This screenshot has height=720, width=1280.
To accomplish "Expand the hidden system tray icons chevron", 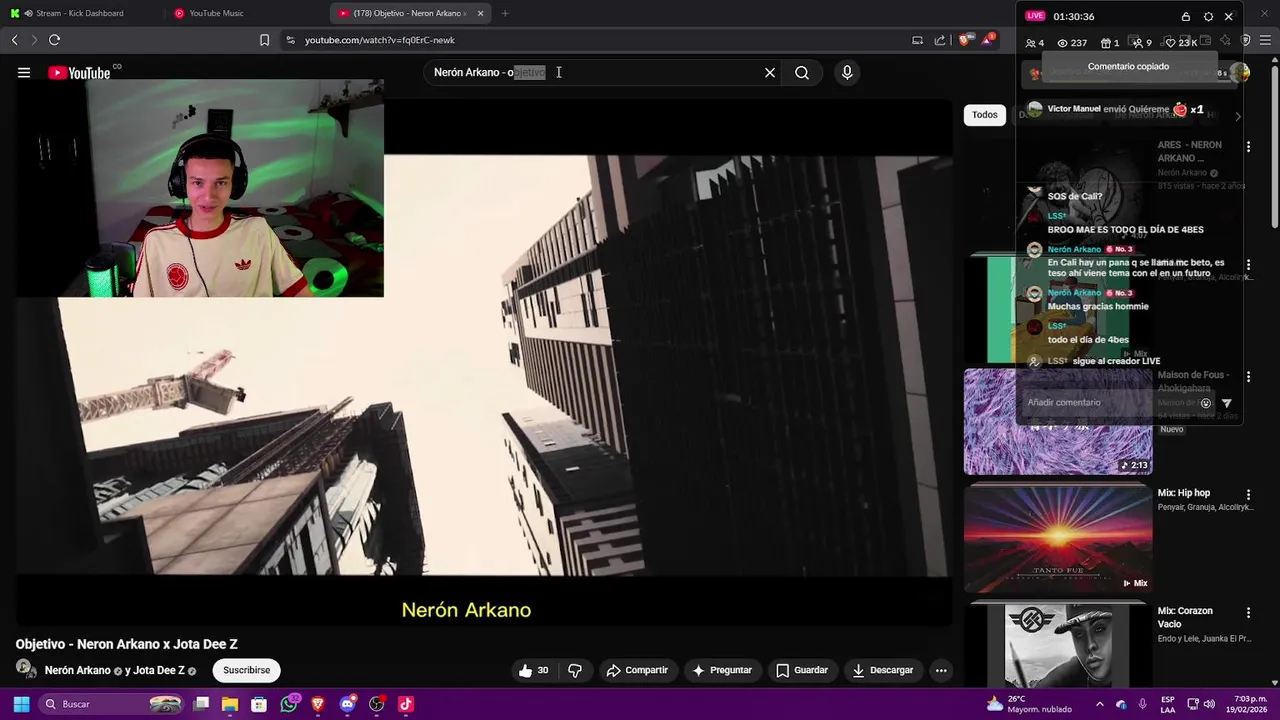I will pyautogui.click(x=1099, y=704).
